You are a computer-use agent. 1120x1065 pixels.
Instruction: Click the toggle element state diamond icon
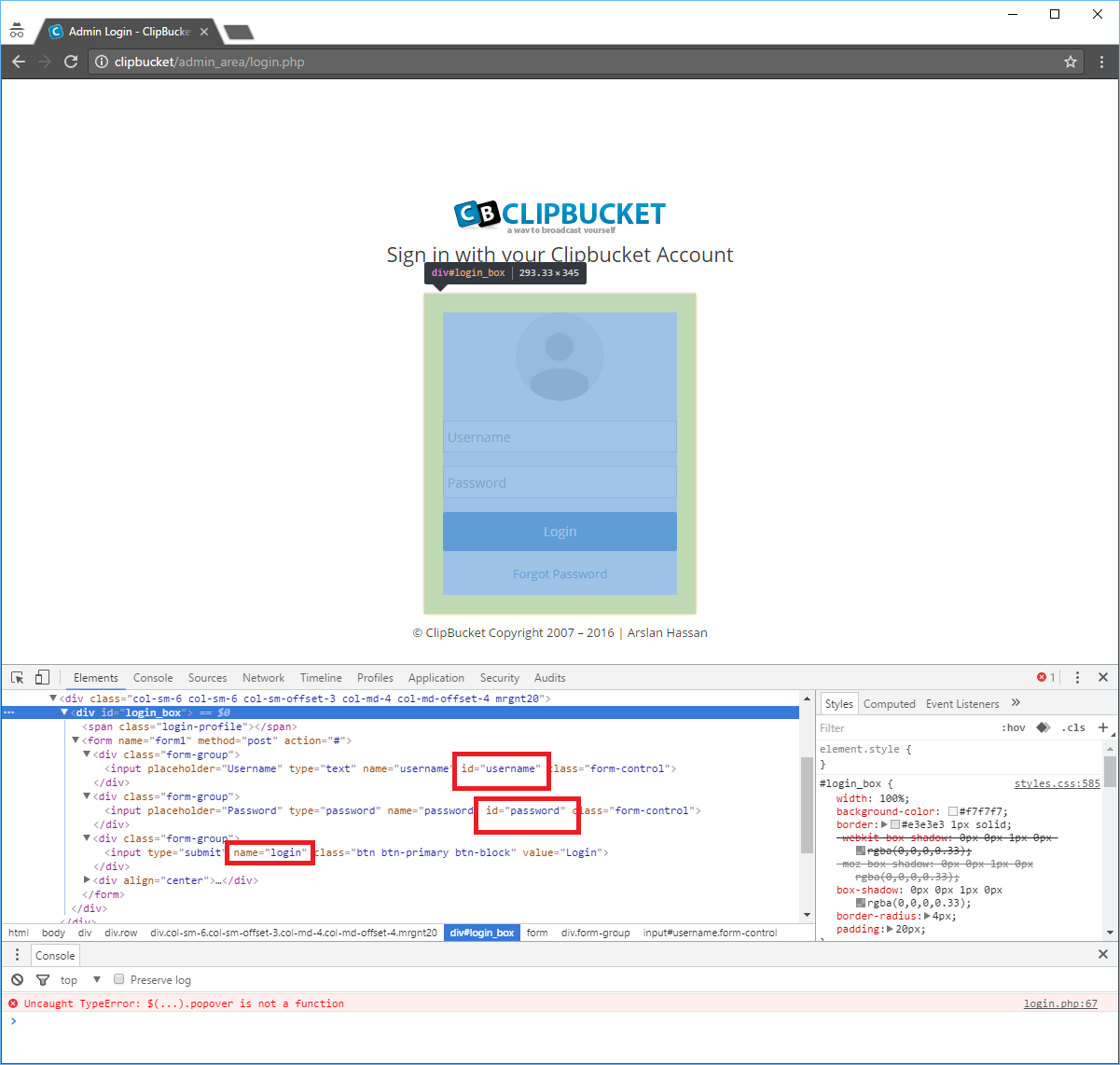pos(1043,727)
